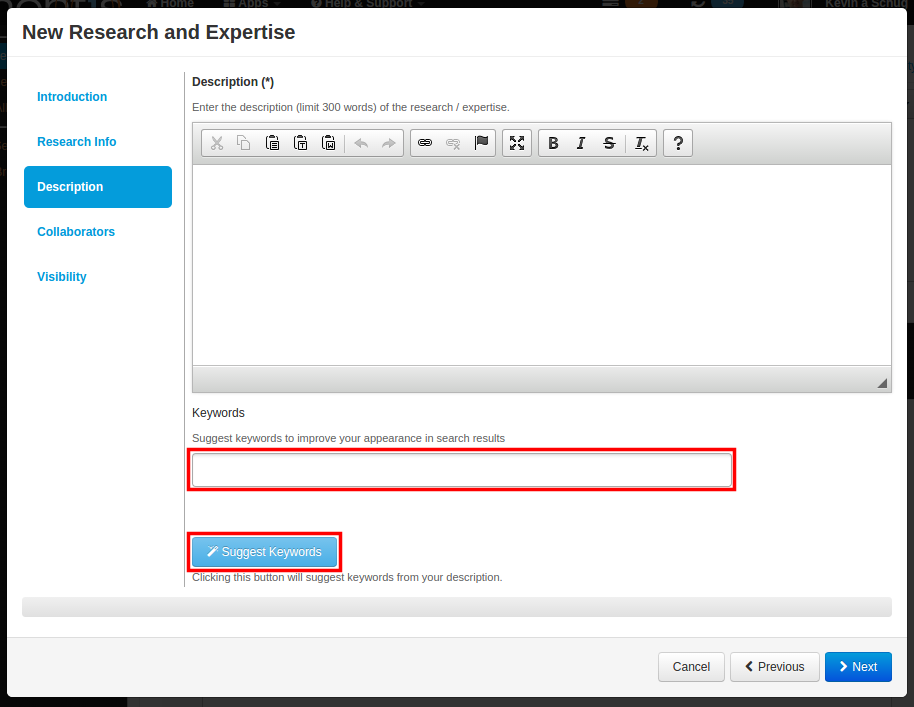Image resolution: width=914 pixels, height=707 pixels.
Task: Click the Suggest Keywords button
Action: (265, 551)
